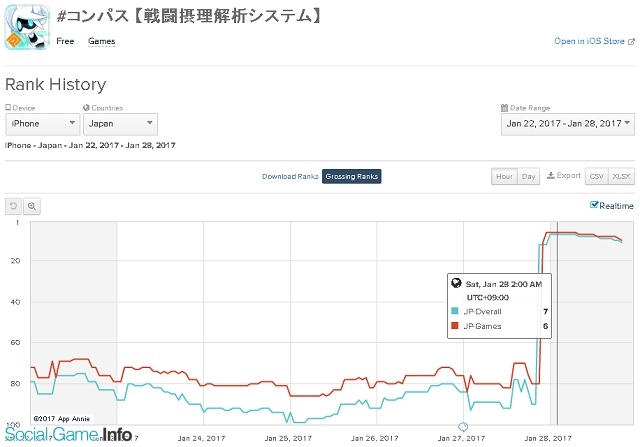Switch granularity to Day
The image size is (640, 447).
click(x=528, y=176)
